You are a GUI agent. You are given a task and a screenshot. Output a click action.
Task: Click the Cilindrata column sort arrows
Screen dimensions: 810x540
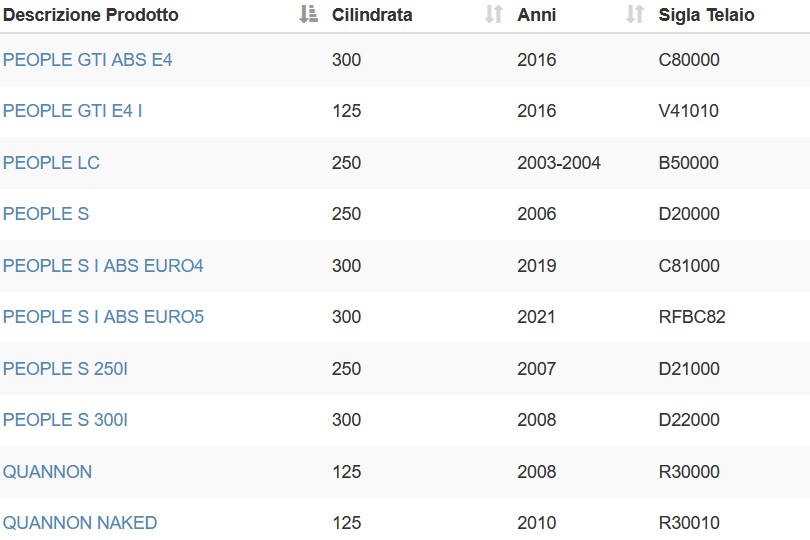[x=494, y=14]
